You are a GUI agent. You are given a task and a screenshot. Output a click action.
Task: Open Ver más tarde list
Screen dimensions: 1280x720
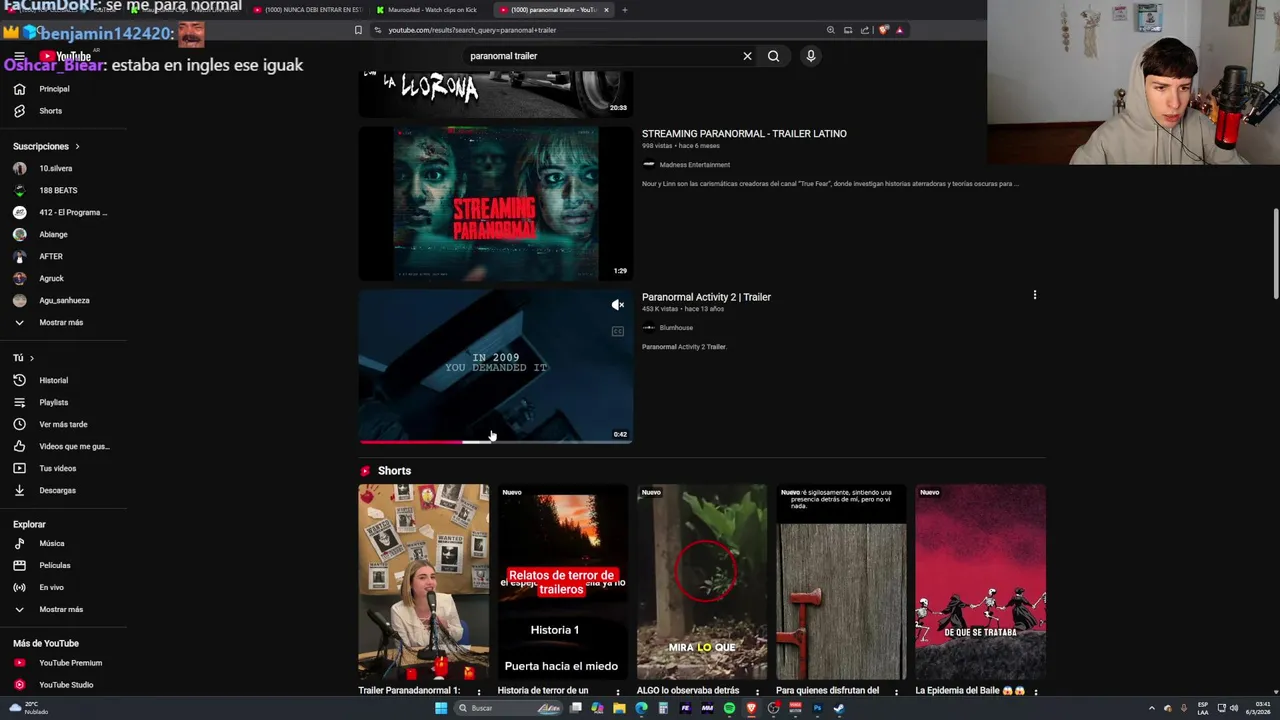click(64, 424)
